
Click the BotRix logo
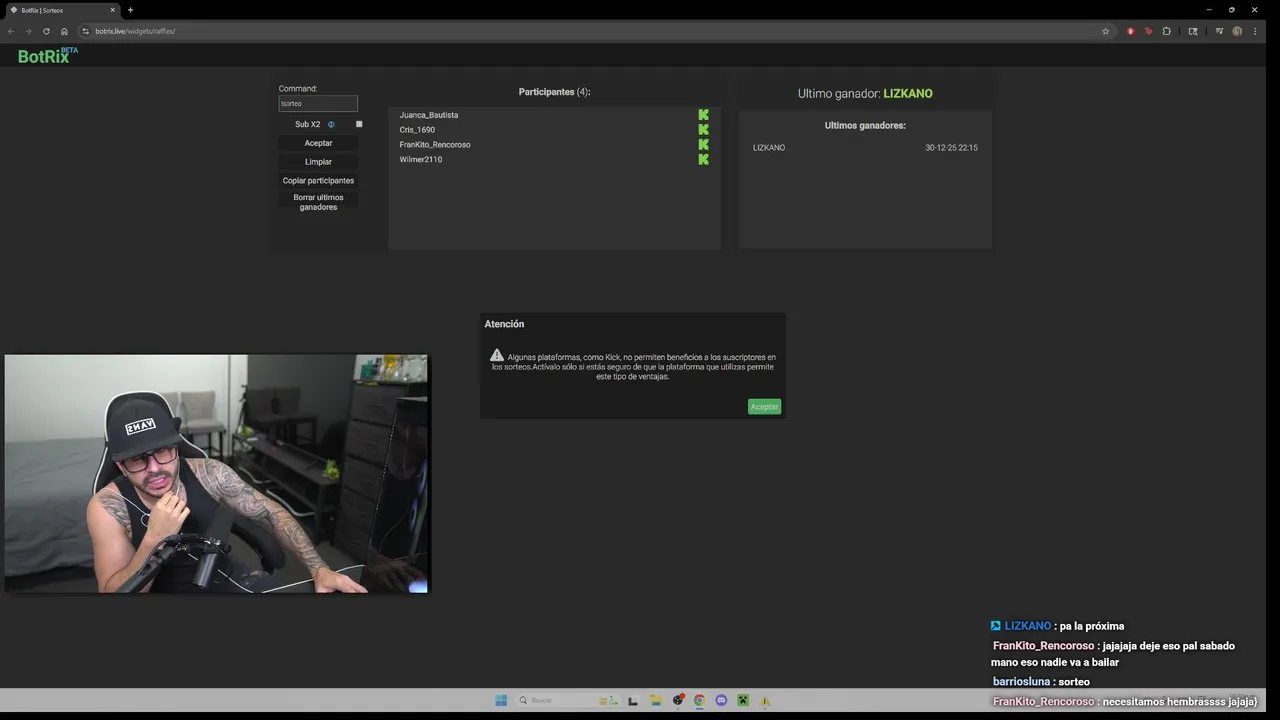pyautogui.click(x=47, y=56)
